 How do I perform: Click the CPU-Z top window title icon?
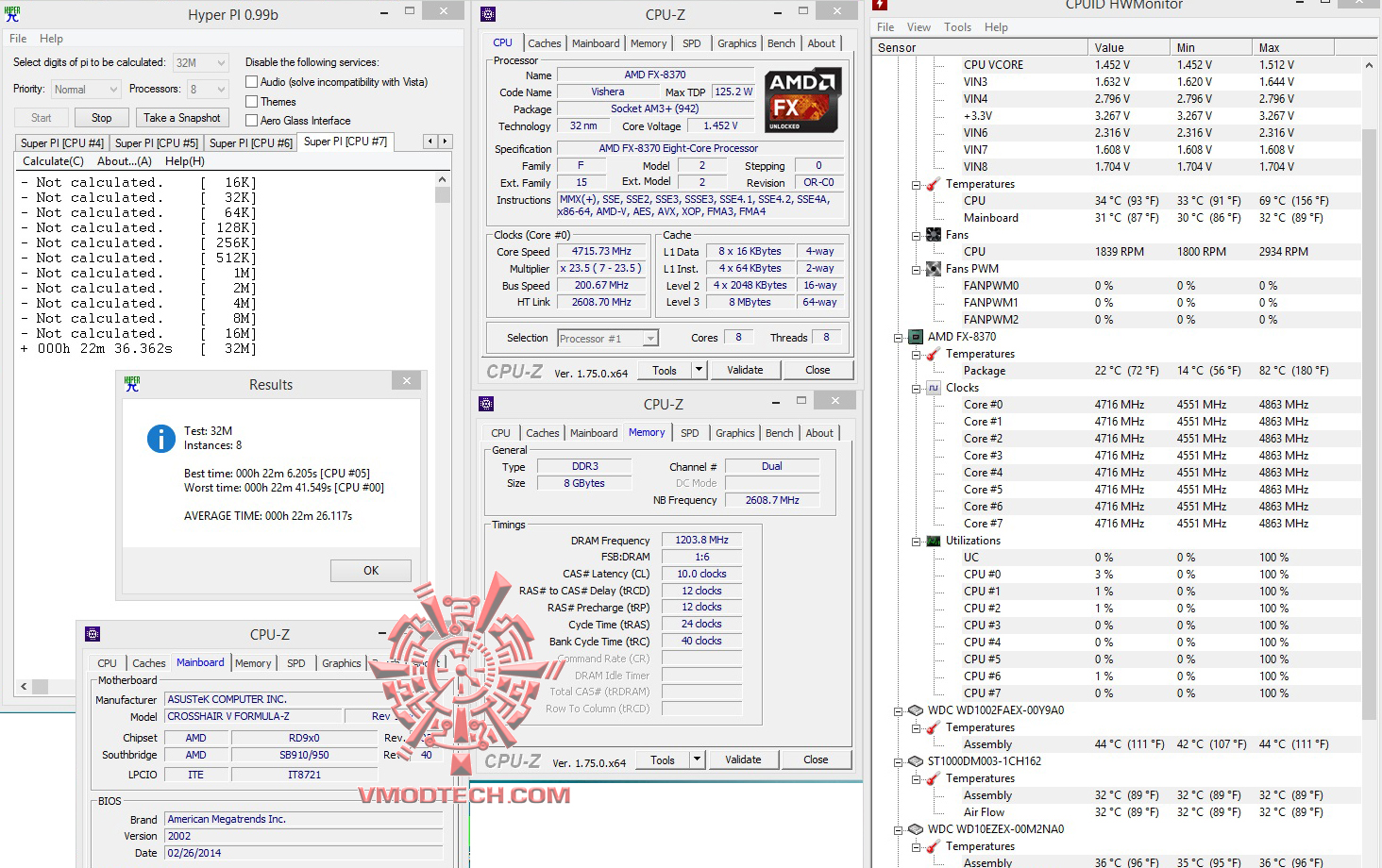[487, 14]
